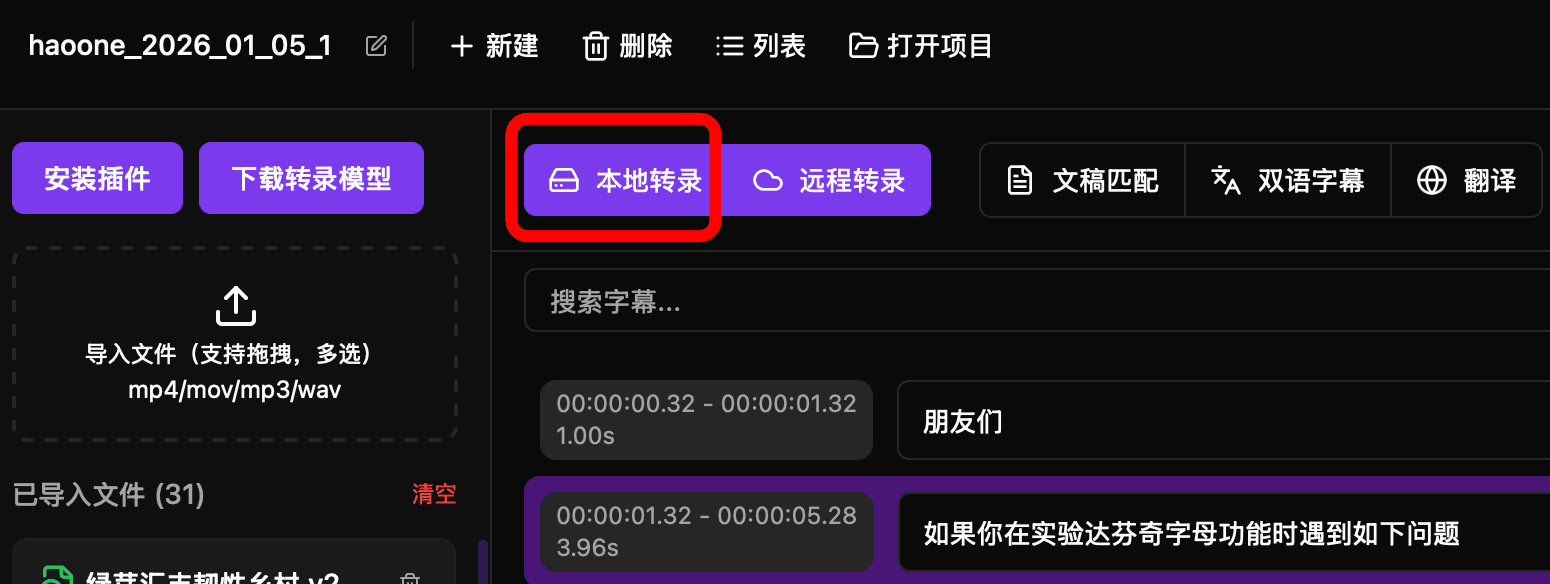Click the pencil icon to rename the project
Screen dimensions: 1550x584
(376, 46)
